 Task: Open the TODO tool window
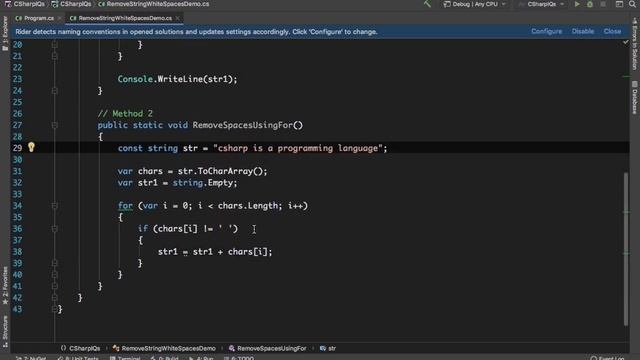pyautogui.click(x=239, y=358)
